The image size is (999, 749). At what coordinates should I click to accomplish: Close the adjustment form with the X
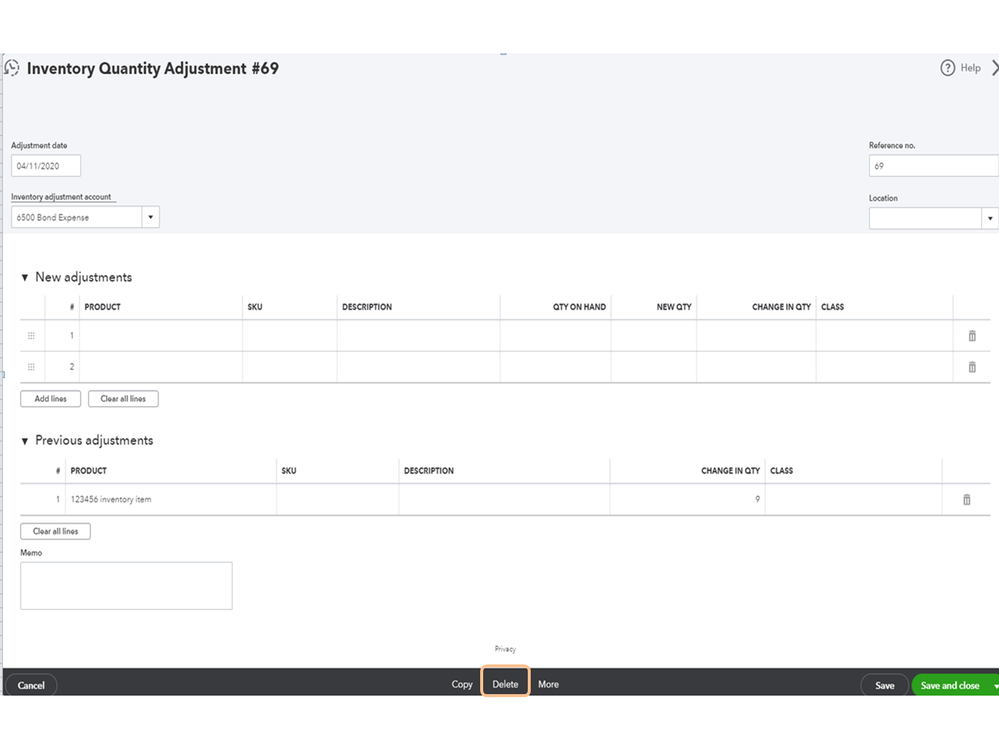[995, 68]
